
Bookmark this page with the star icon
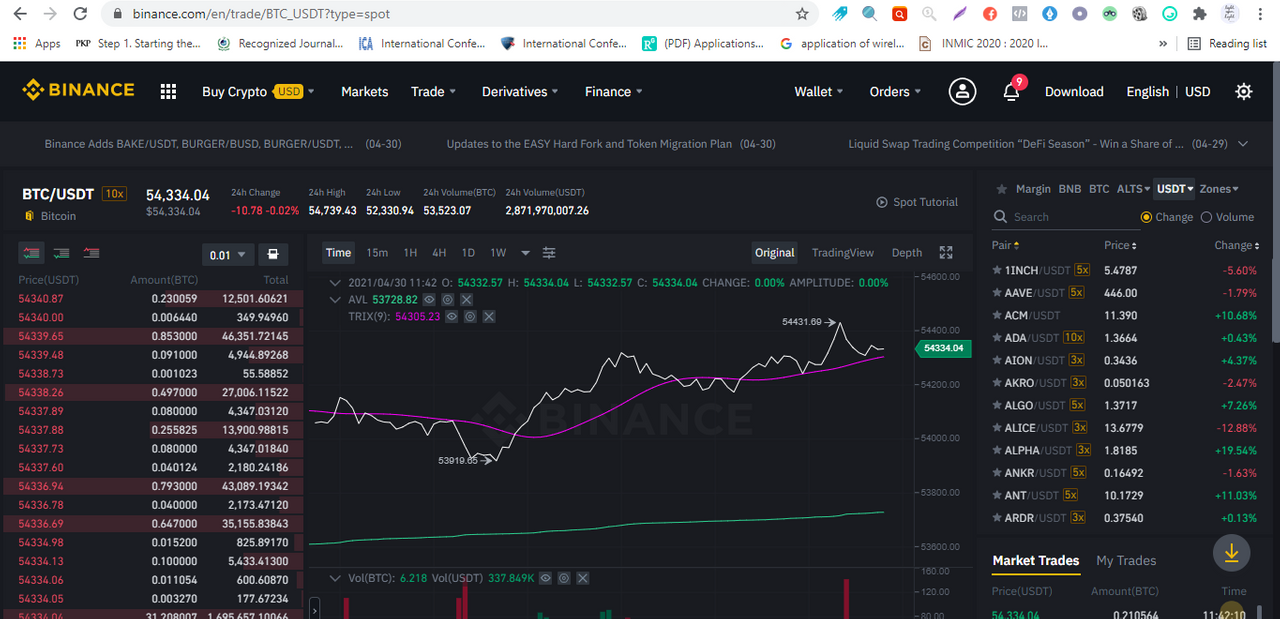(x=802, y=14)
